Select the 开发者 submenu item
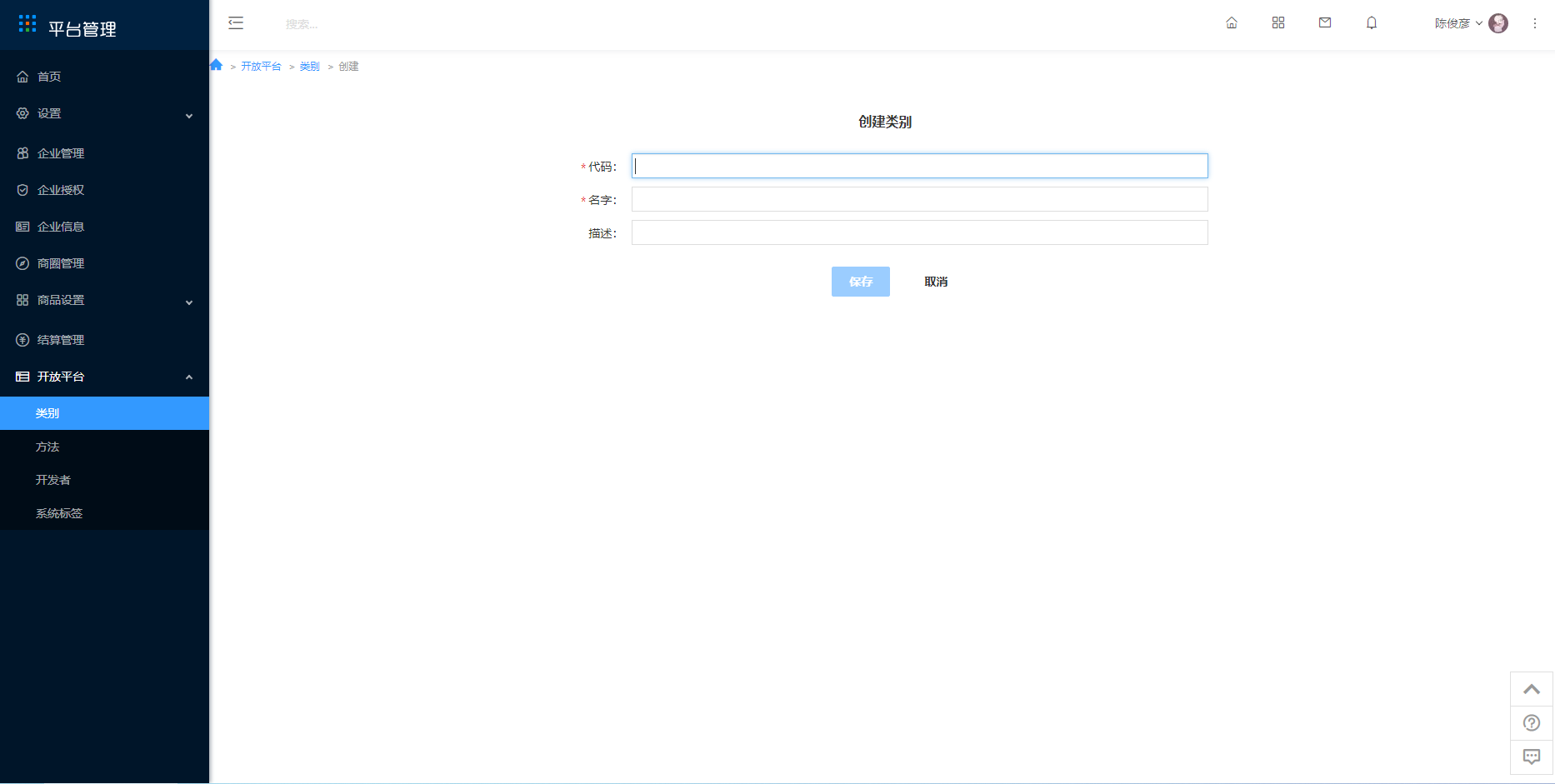 pyautogui.click(x=104, y=480)
